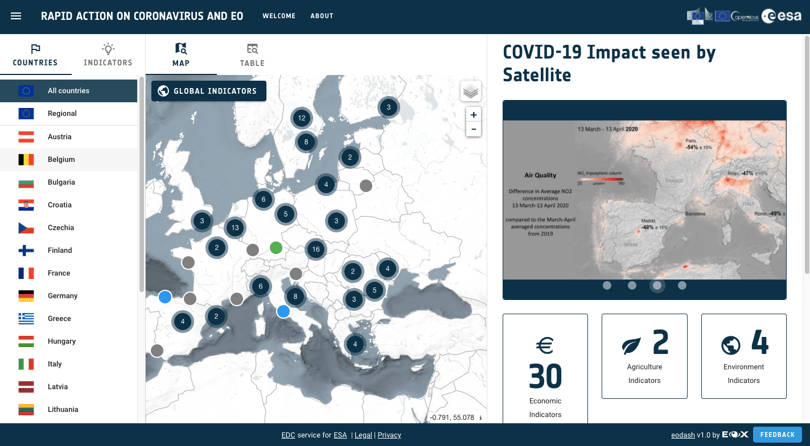Click the cluster marker labeled 16
The image size is (810, 446).
coord(316,249)
